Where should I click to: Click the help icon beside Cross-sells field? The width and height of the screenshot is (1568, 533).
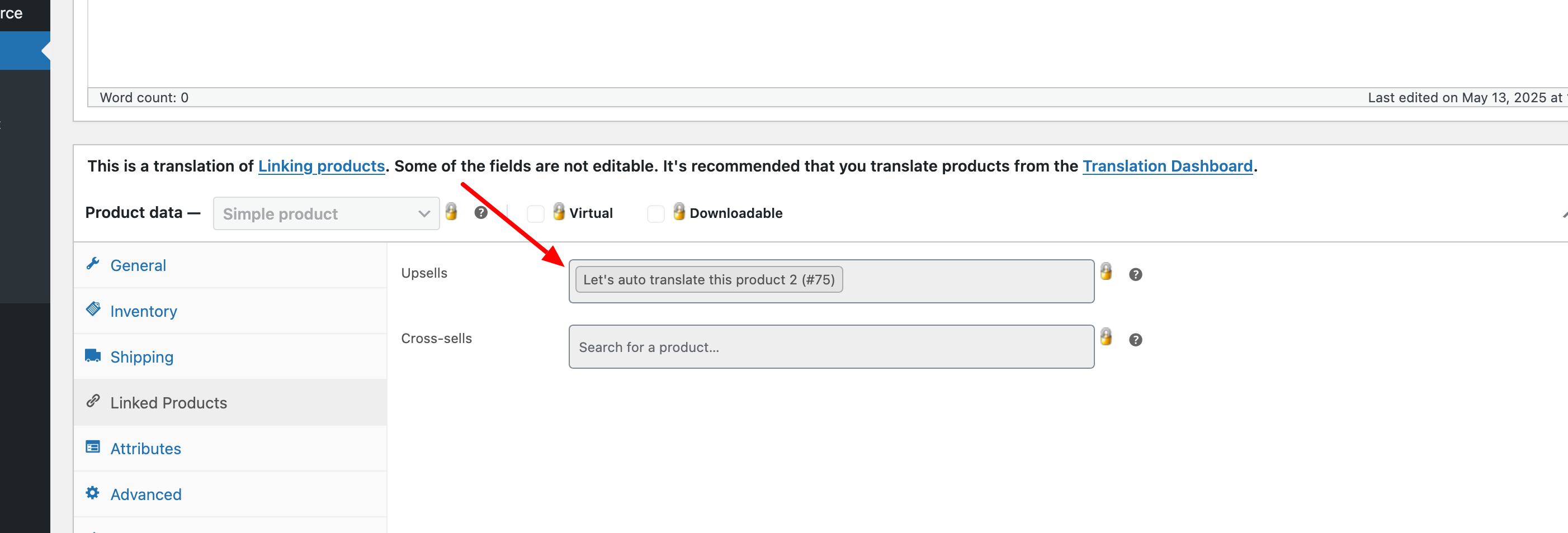(1135, 340)
